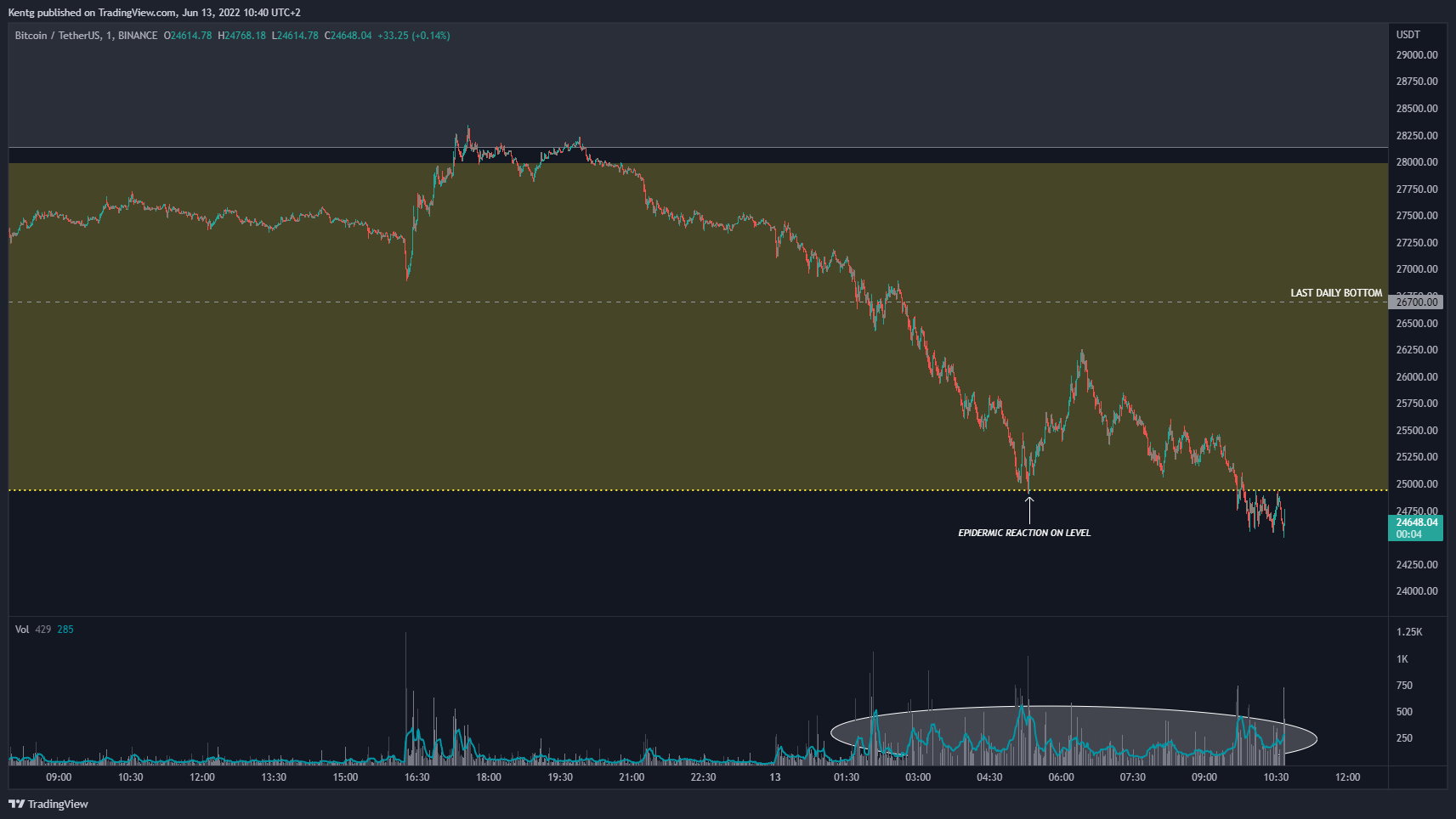
Task: Click price axis label 24250.00
Action: point(1417,565)
